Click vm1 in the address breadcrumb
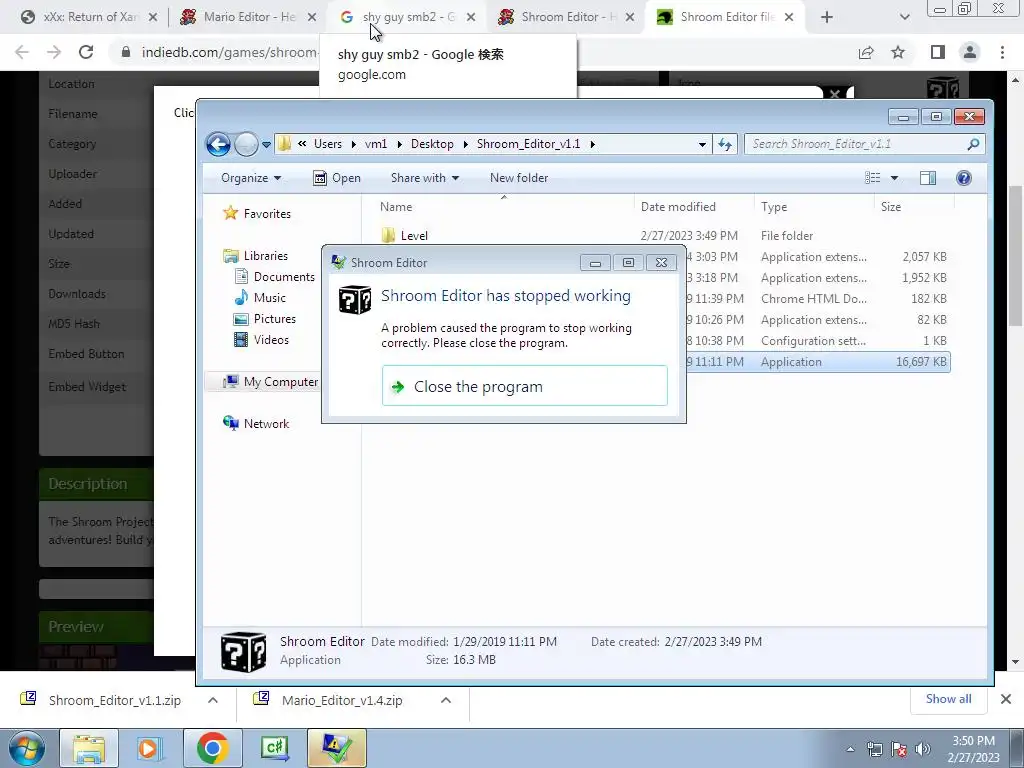The height and width of the screenshot is (768, 1024). [x=376, y=144]
